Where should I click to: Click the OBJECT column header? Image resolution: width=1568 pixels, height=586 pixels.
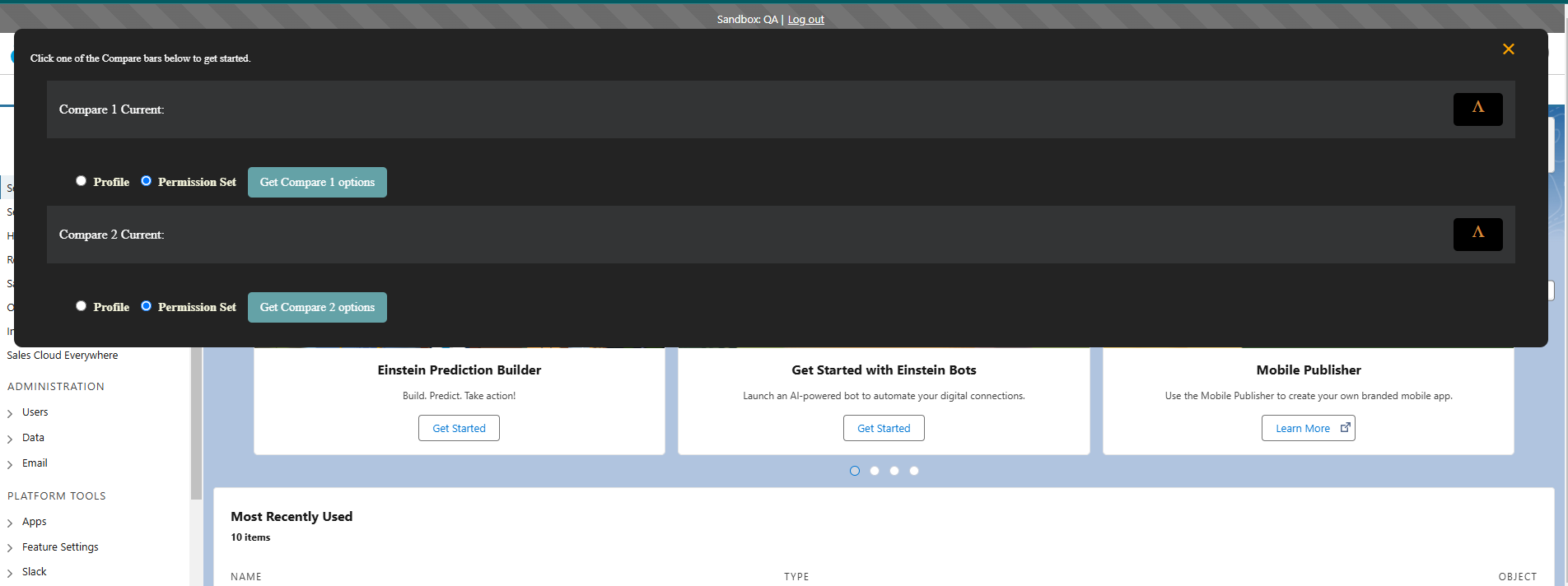coord(1518,577)
